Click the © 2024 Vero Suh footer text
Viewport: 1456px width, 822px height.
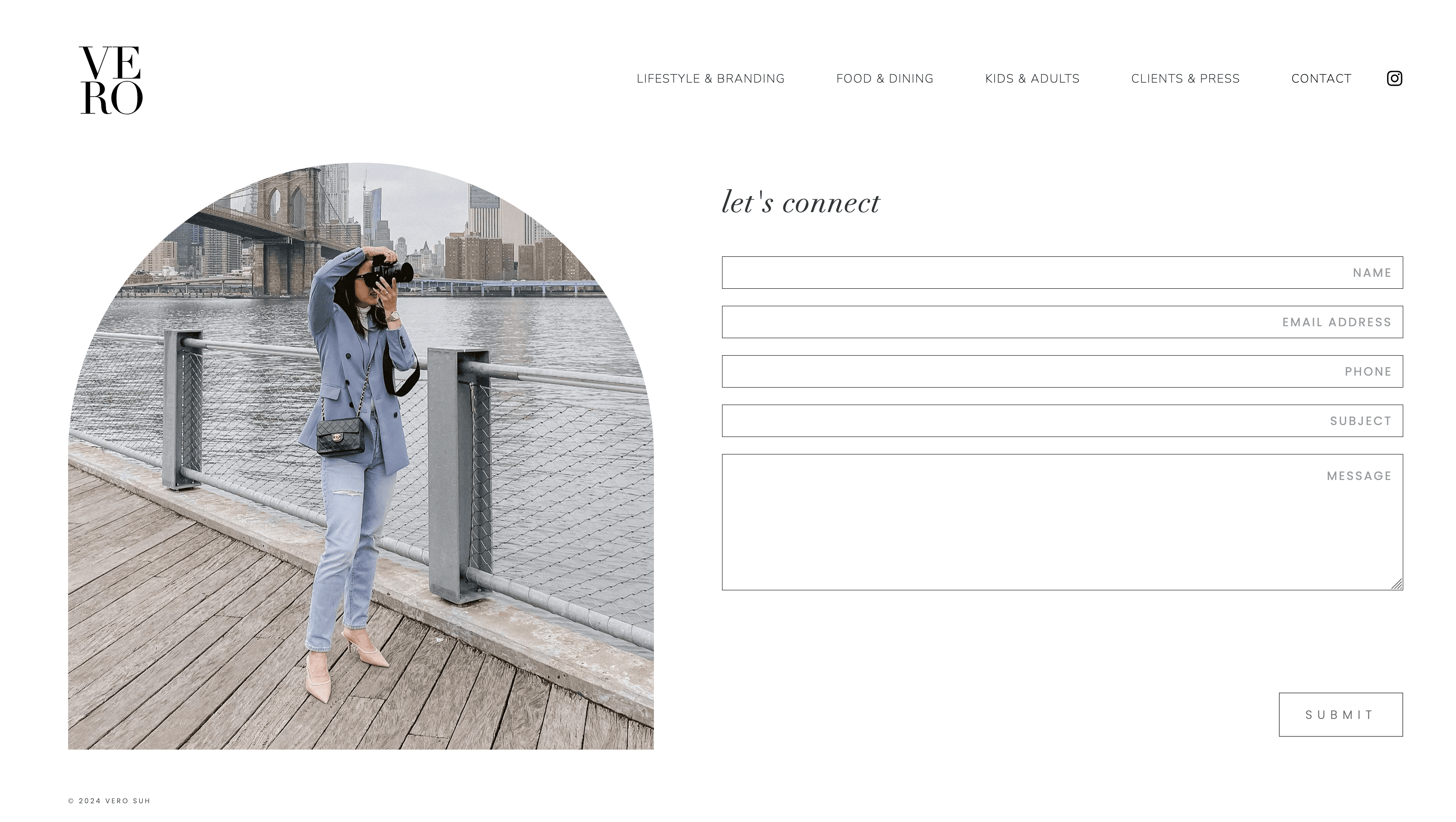(109, 801)
